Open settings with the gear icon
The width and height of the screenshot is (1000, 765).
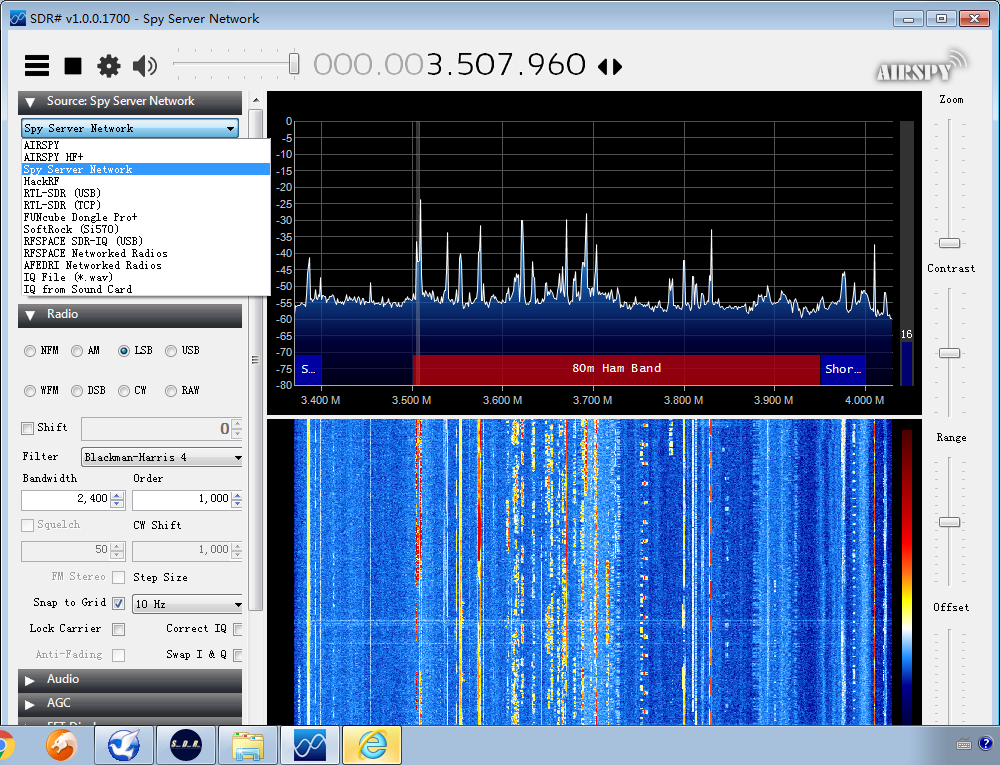[108, 66]
